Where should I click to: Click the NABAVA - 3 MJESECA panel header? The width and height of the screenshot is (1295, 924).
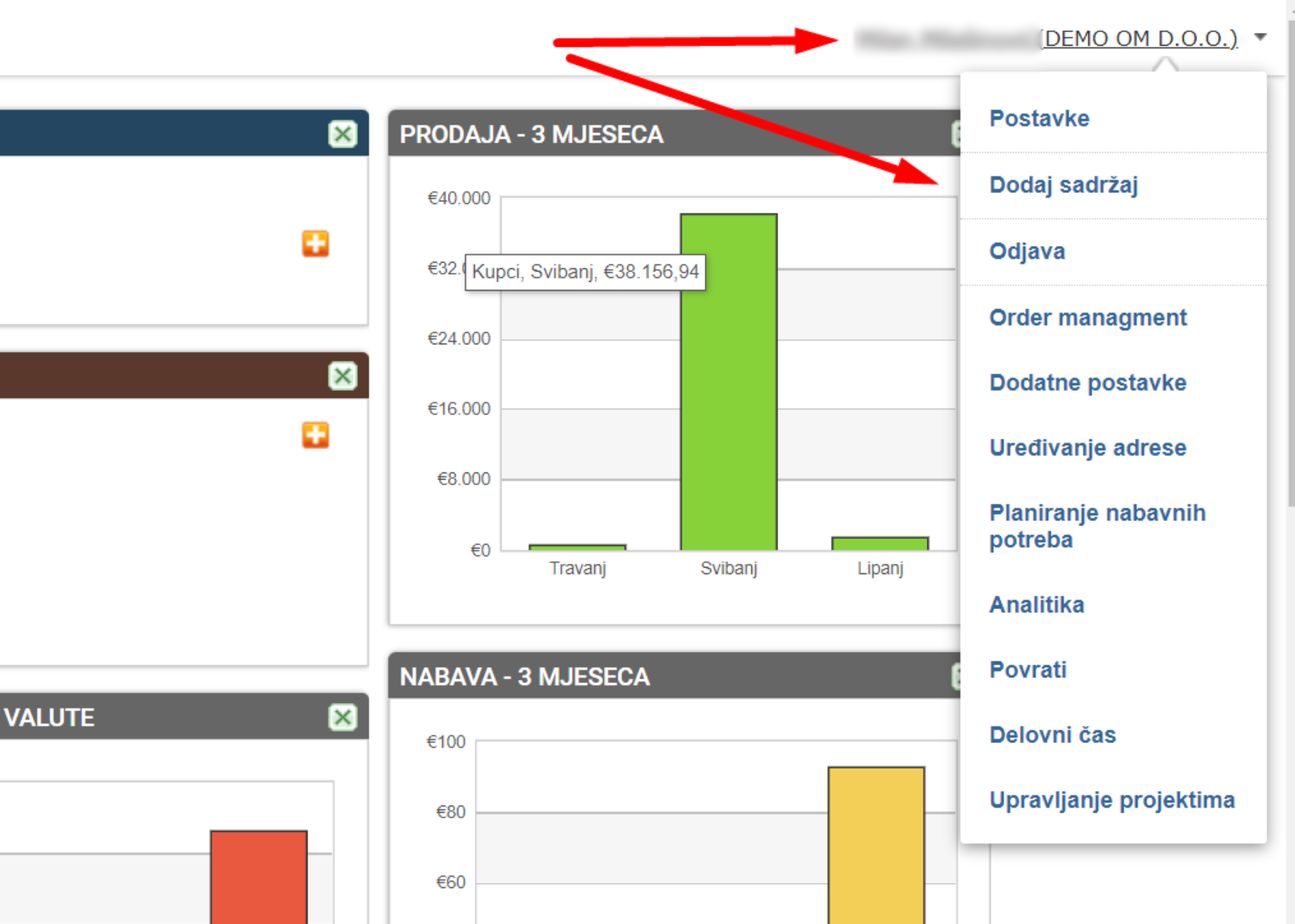pos(674,677)
